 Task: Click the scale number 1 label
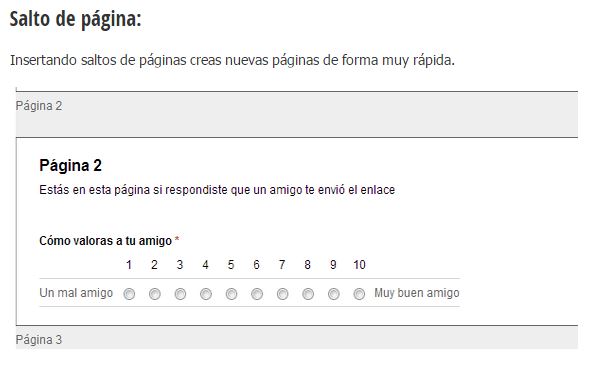[129, 265]
